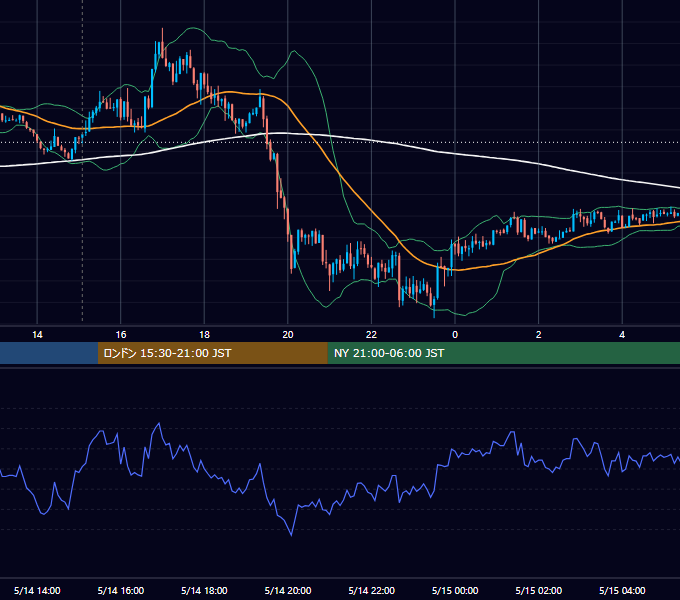Click the hour label 18 on price chart axis

click(204, 334)
